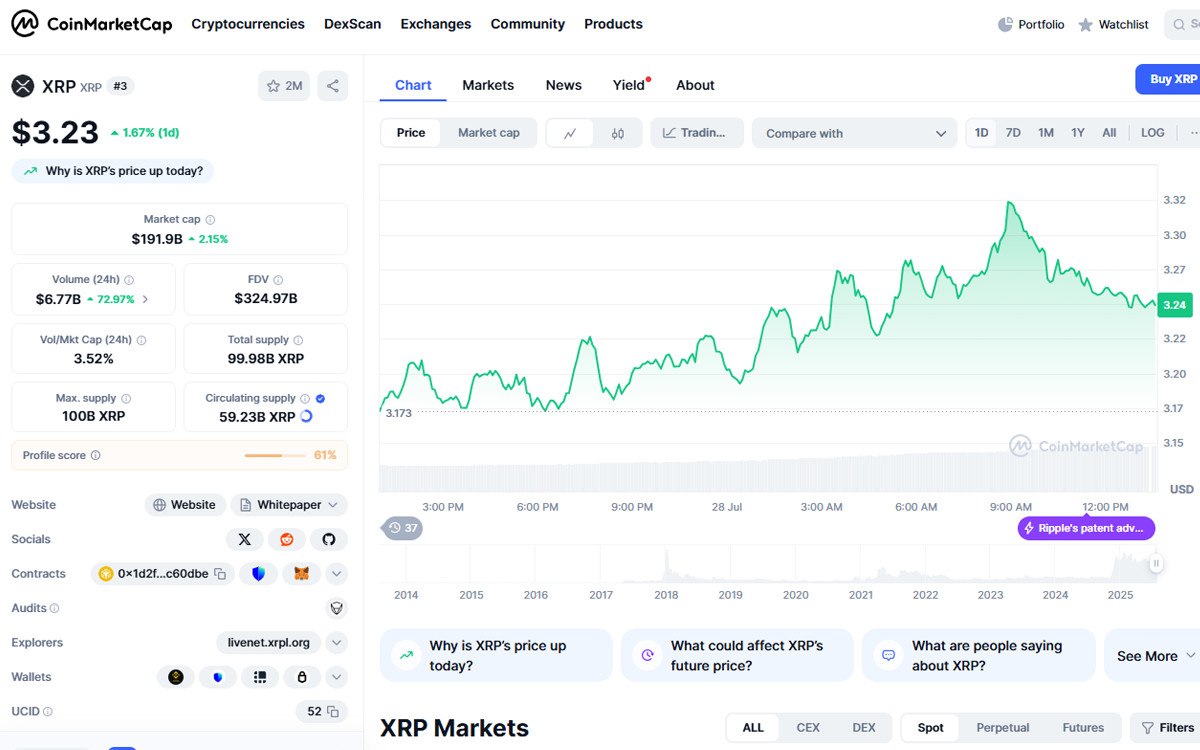Viewport: 1200px width, 750px height.
Task: Click the MetaMask fox icon
Action: (x=301, y=574)
